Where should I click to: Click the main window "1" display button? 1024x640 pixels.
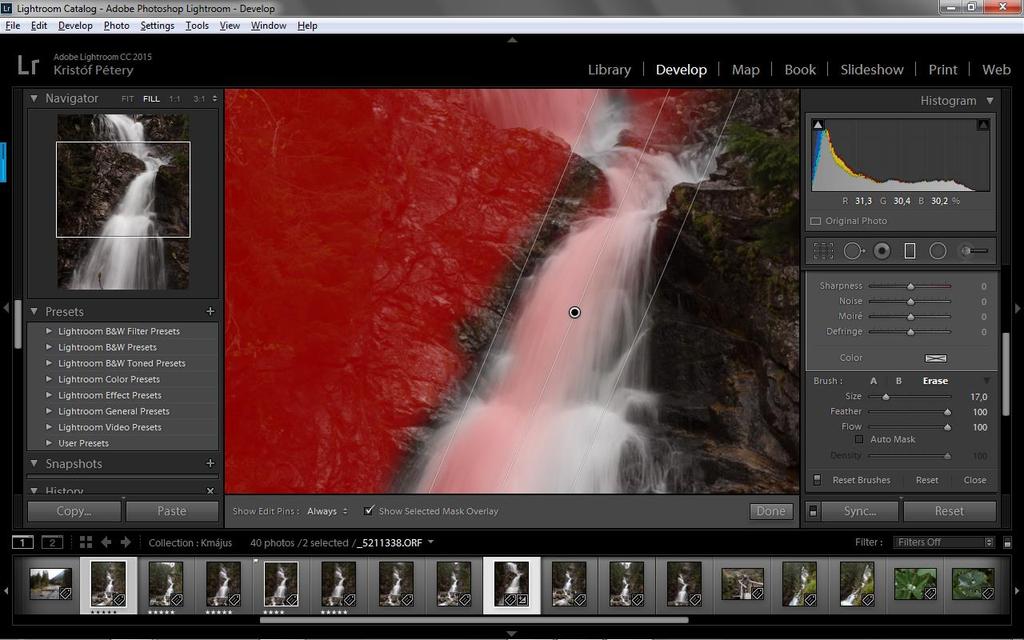(x=22, y=542)
